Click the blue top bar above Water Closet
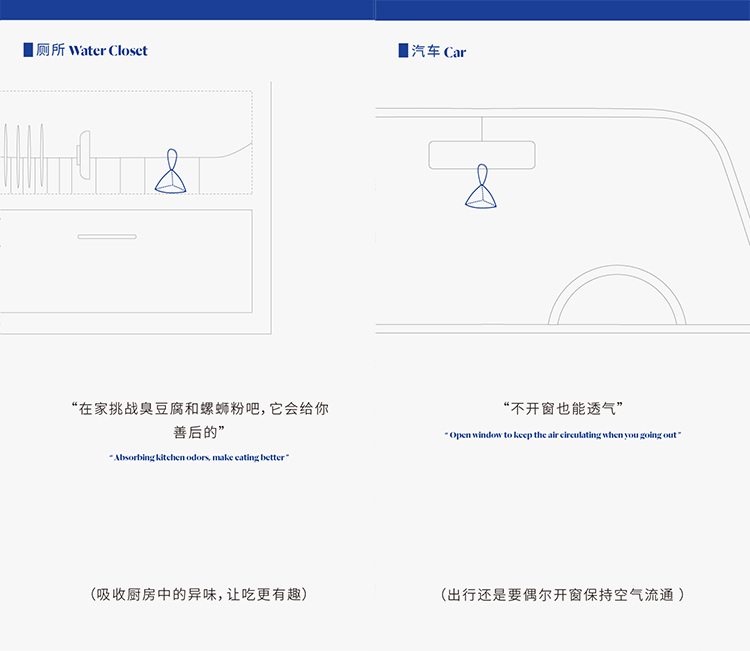The image size is (750, 651). [187, 9]
